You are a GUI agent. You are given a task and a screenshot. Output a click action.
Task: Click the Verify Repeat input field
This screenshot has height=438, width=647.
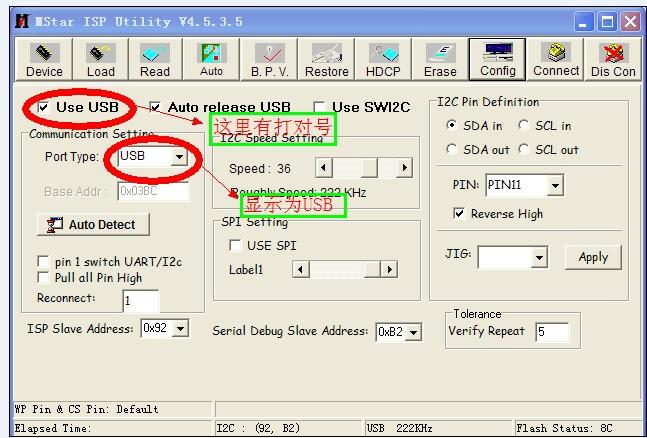click(552, 331)
